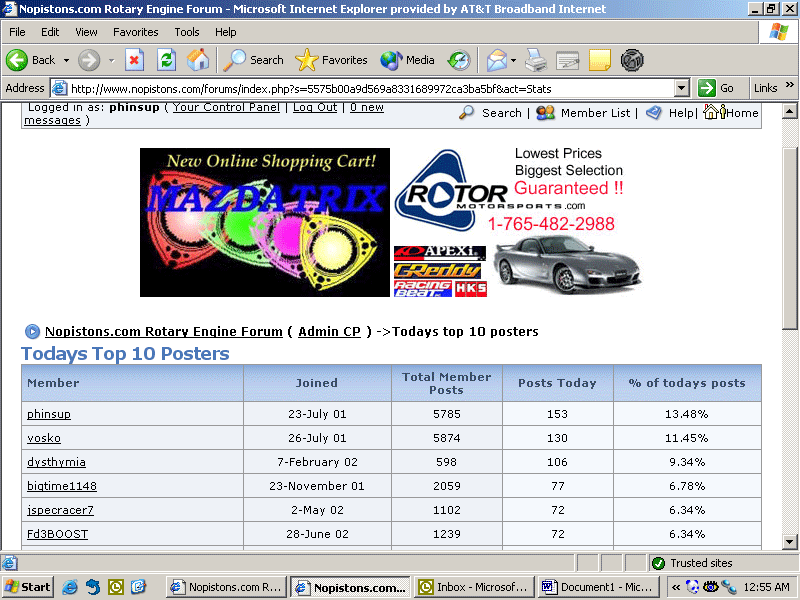Open the History toolbar icon
The width and height of the screenshot is (800, 600).
459,60
